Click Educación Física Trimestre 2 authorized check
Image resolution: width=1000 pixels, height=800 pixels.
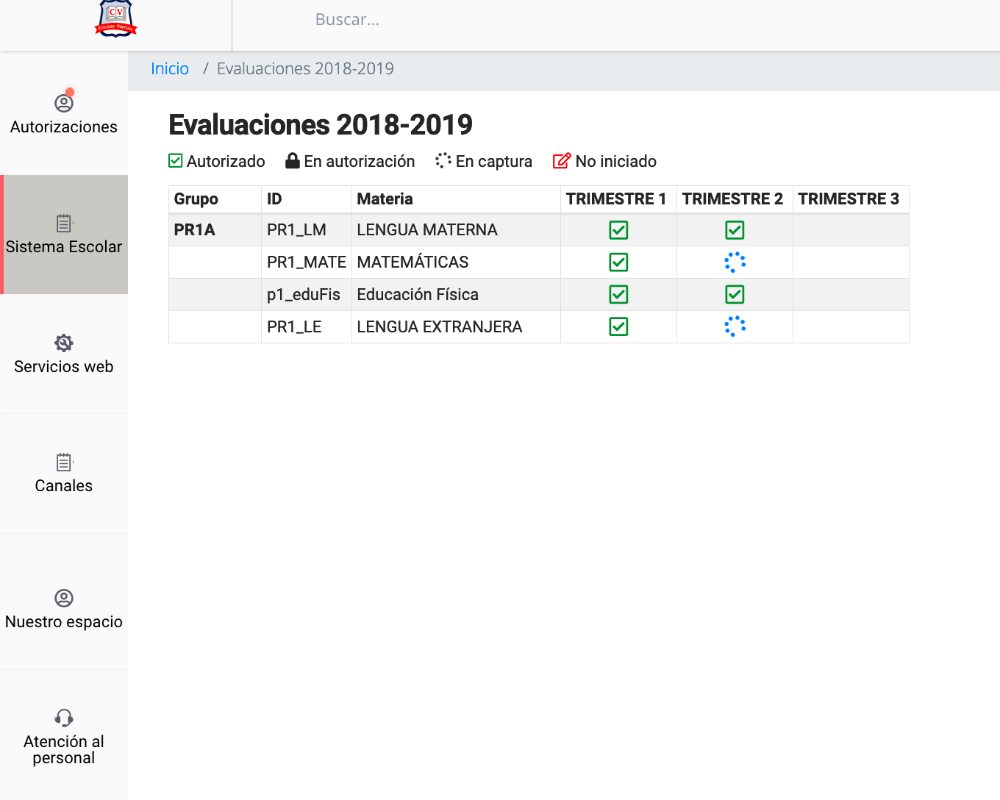[x=735, y=295]
